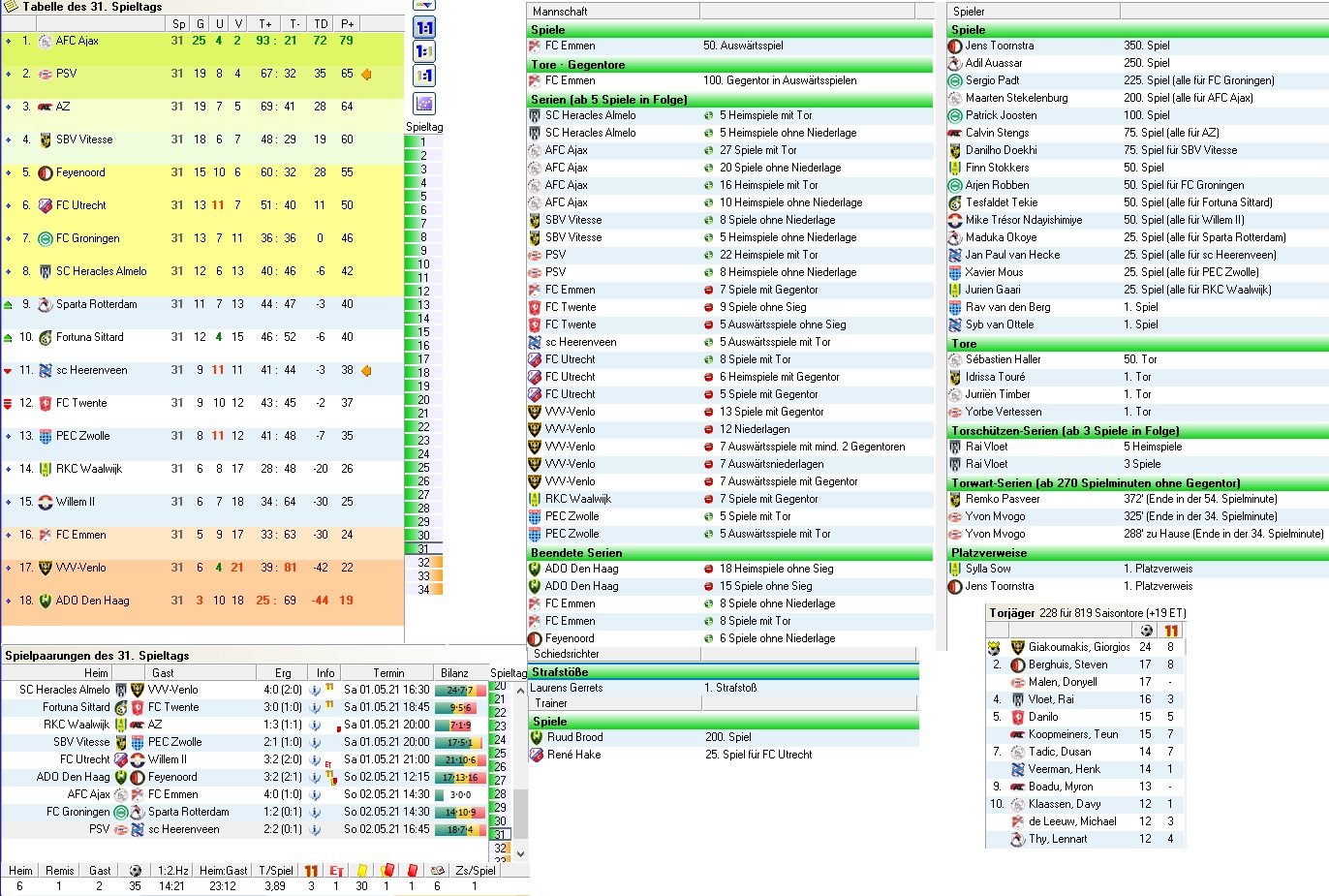Sort the league table by the T+ column
The width and height of the screenshot is (1329, 896).
(265, 23)
